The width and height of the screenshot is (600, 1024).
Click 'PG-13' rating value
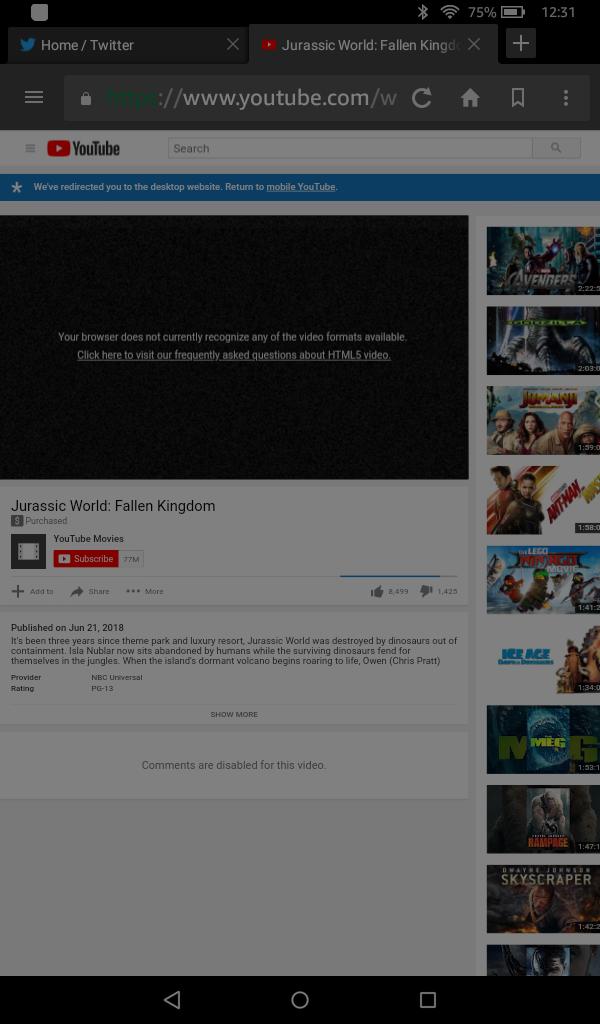[x=103, y=688]
